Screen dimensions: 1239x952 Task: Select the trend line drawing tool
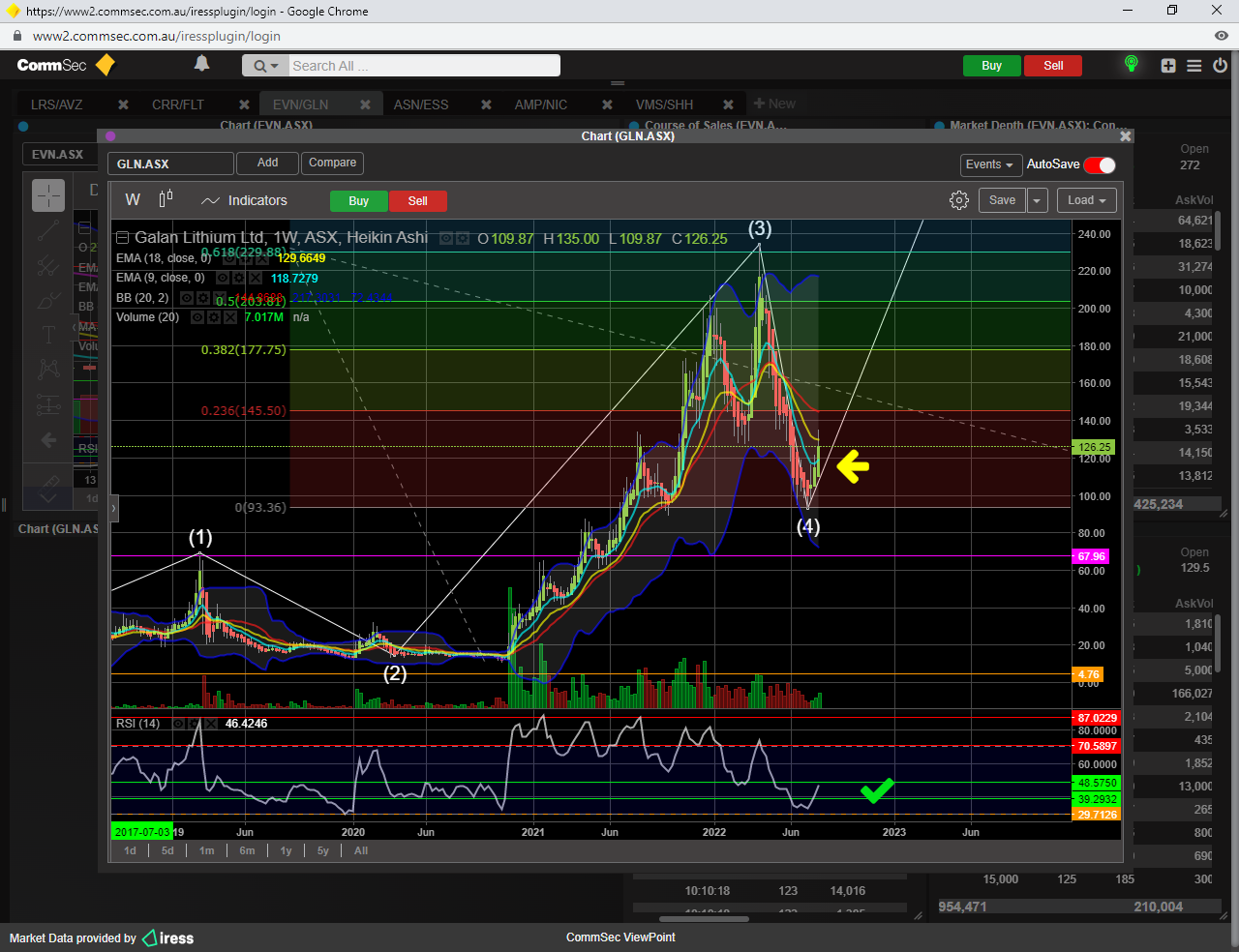[48, 230]
